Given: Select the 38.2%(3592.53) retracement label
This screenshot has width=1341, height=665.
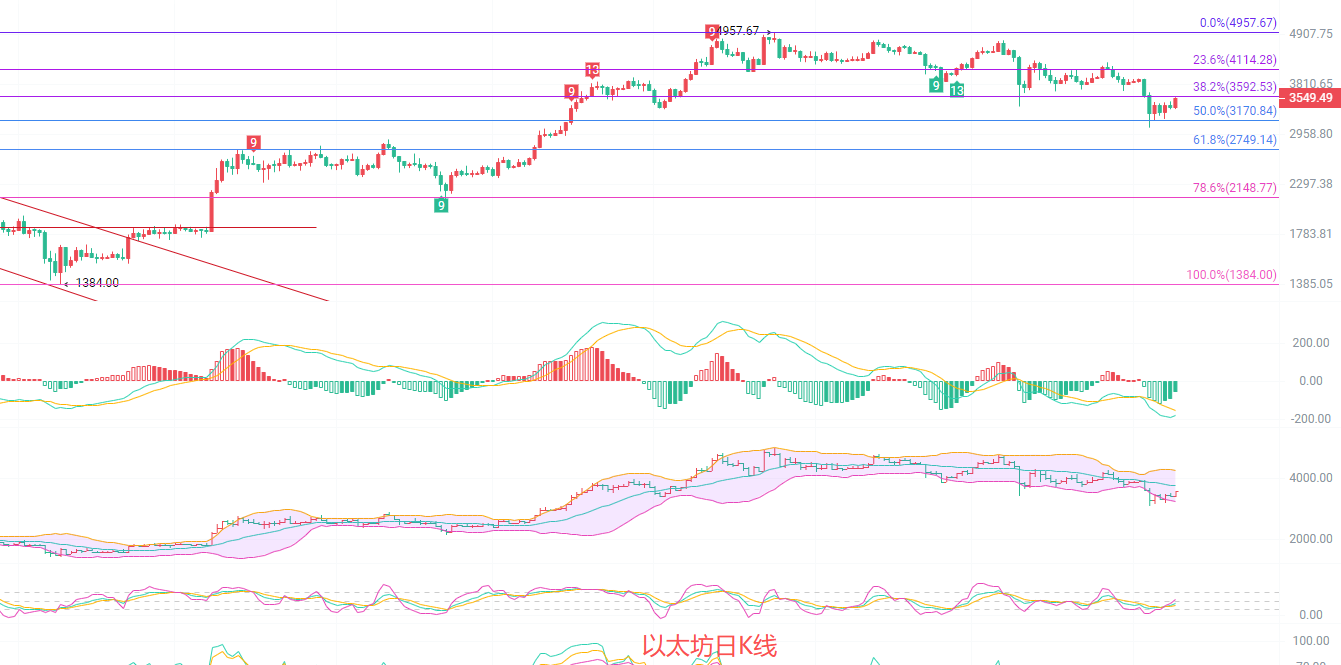Looking at the screenshot, I should (x=1234, y=87).
